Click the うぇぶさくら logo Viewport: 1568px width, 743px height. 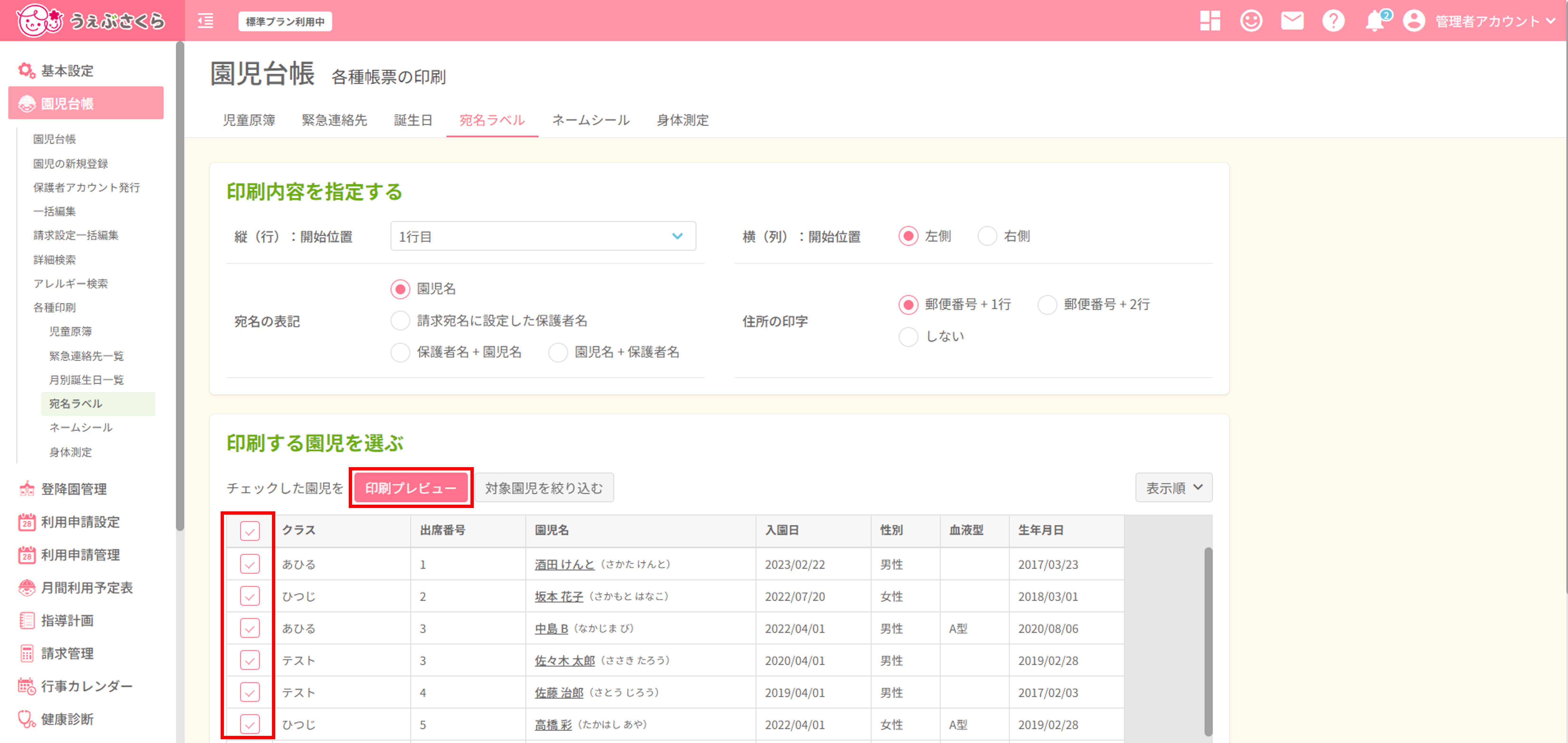[91, 21]
